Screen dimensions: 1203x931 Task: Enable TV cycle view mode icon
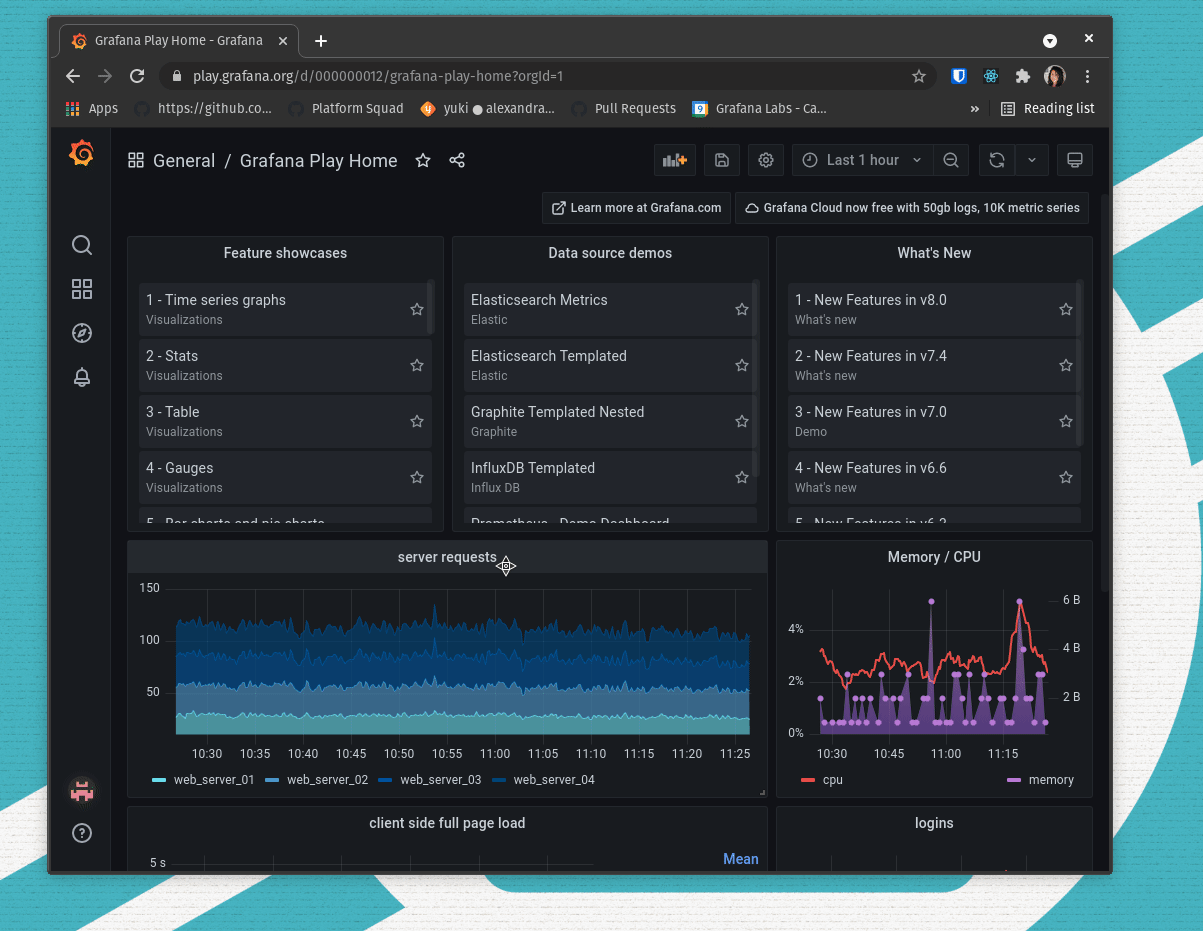(x=1075, y=160)
